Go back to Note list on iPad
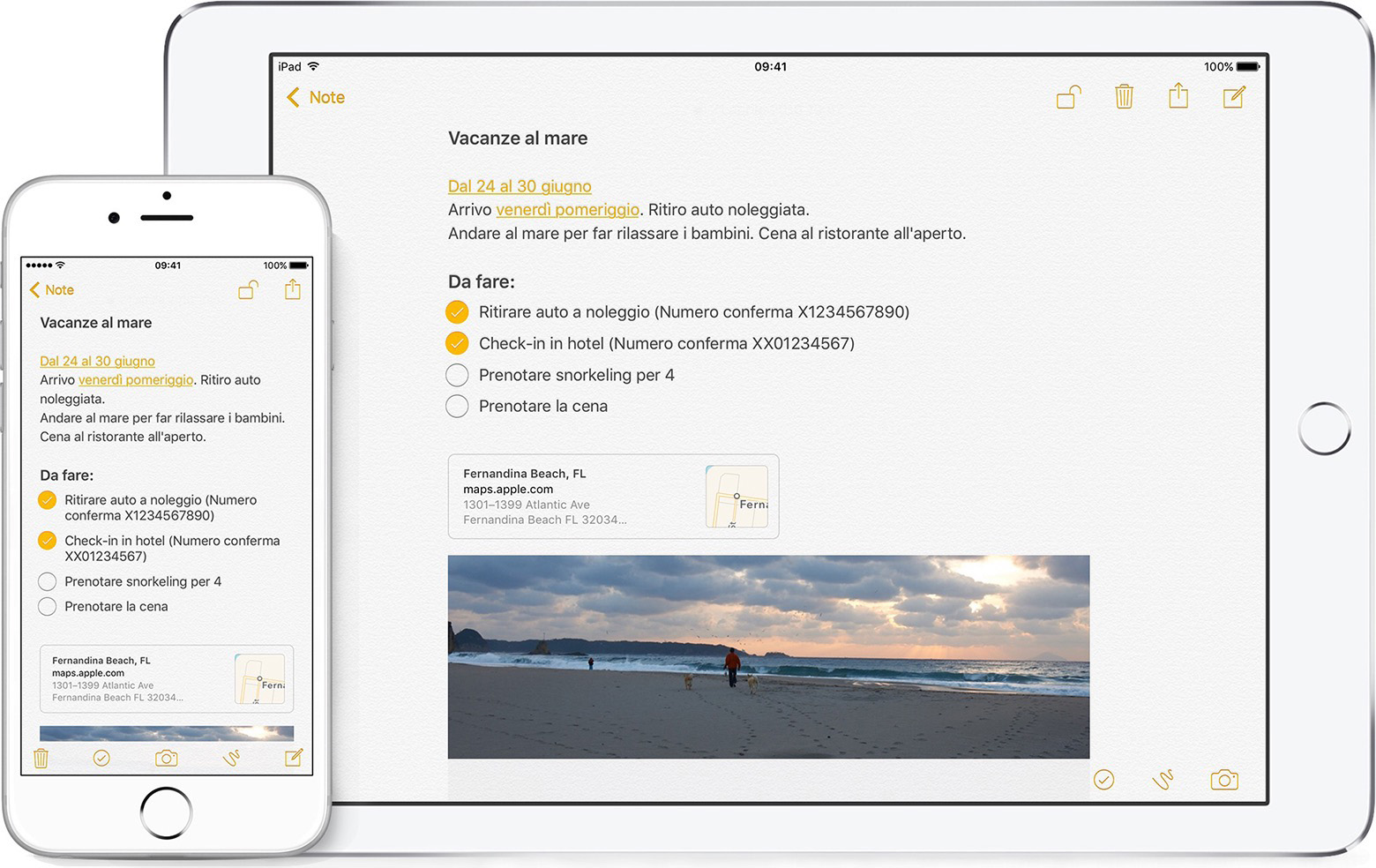This screenshot has width=1376, height=868. coord(316,97)
